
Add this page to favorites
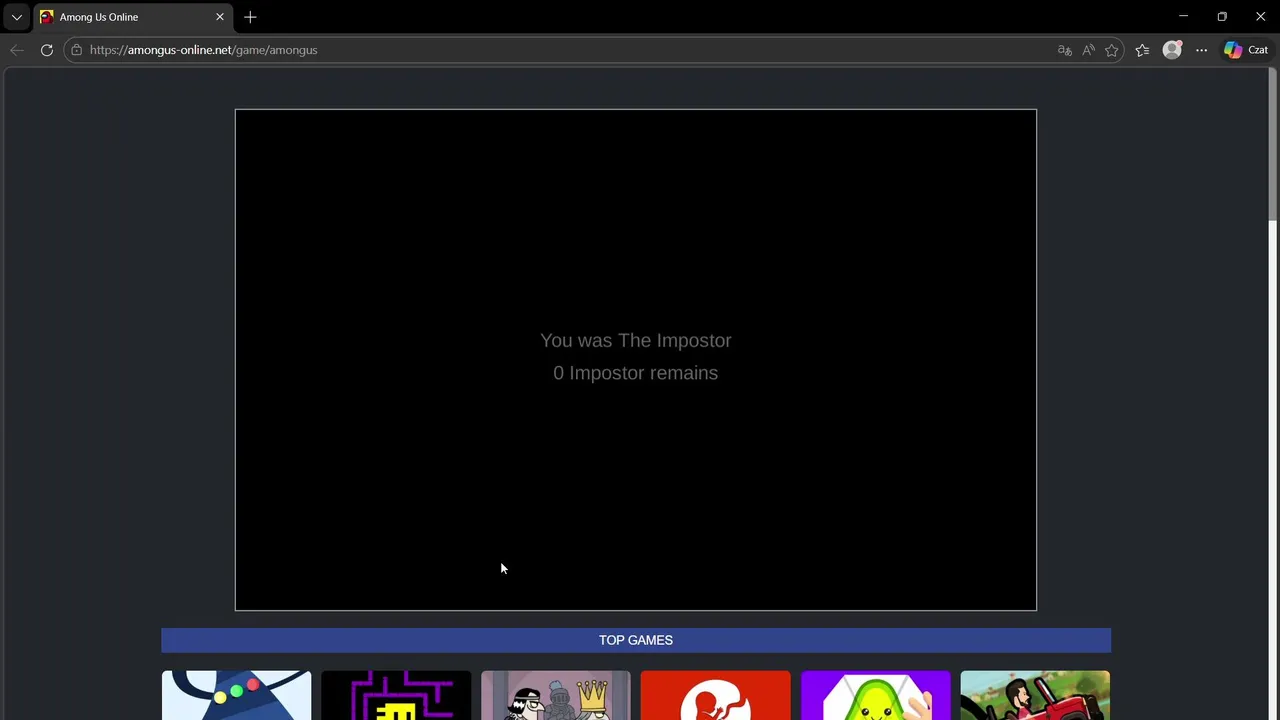(1112, 50)
